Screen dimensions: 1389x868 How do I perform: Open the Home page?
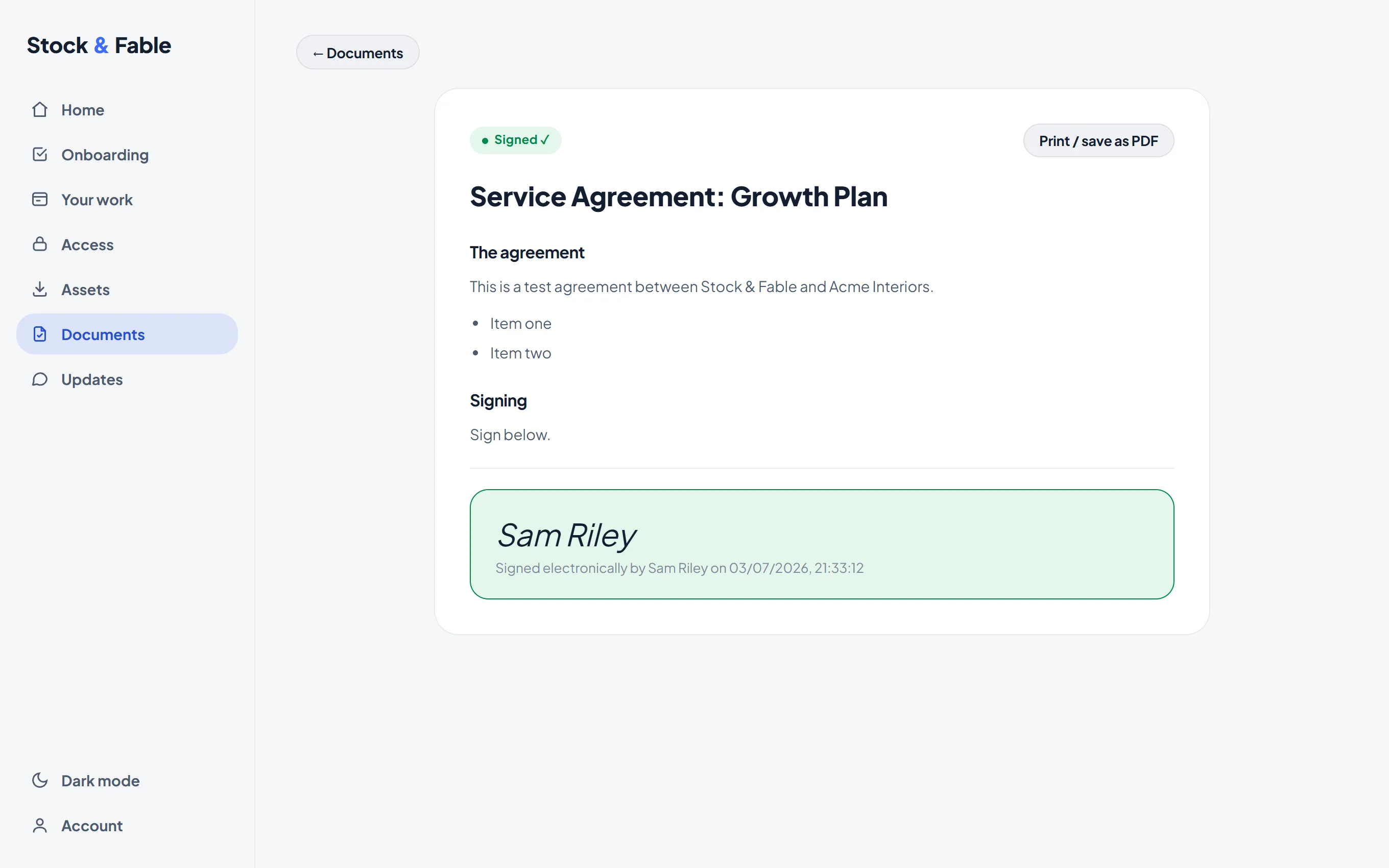pyautogui.click(x=127, y=110)
